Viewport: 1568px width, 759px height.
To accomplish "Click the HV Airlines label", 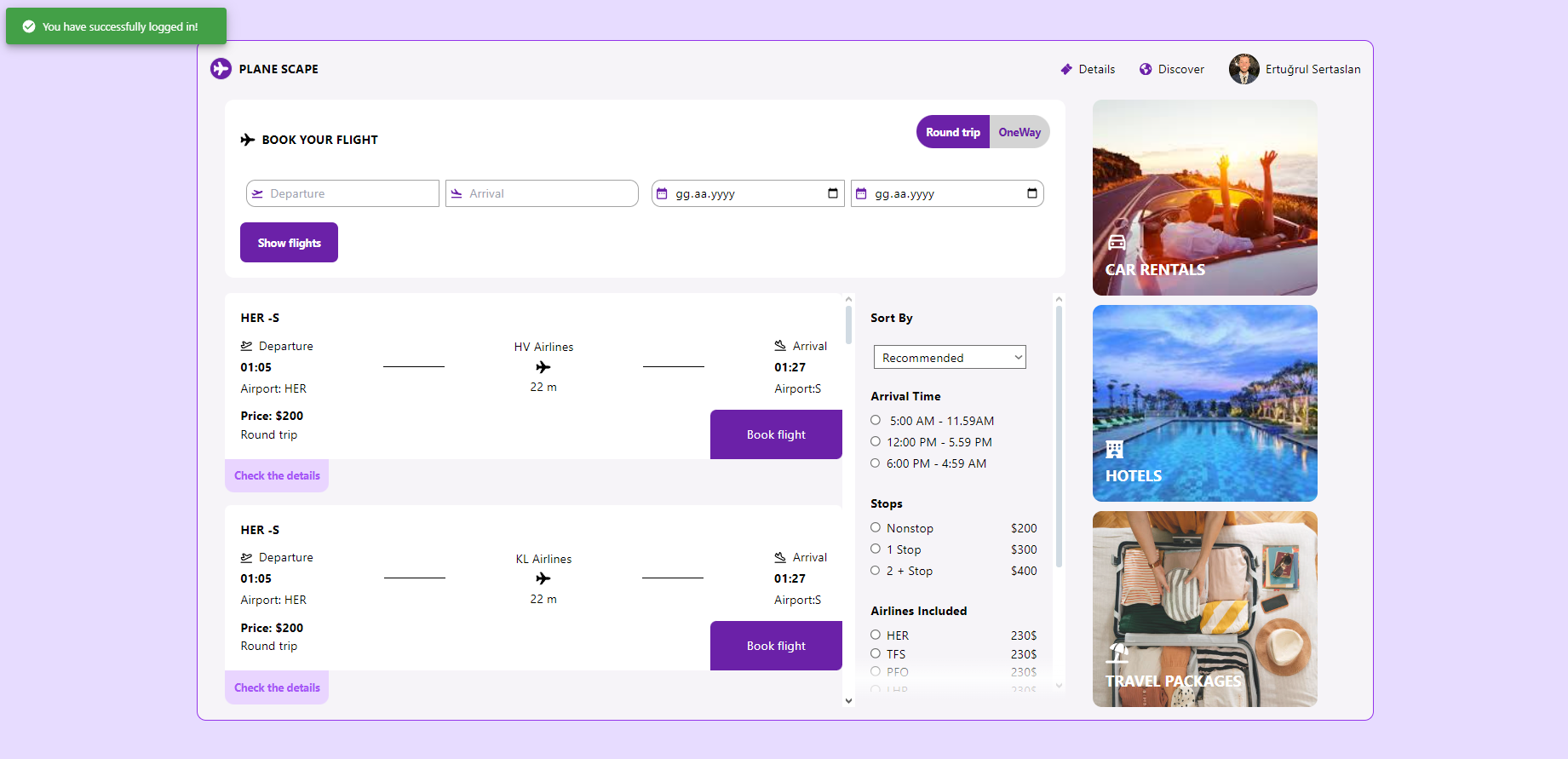I will click(543, 347).
